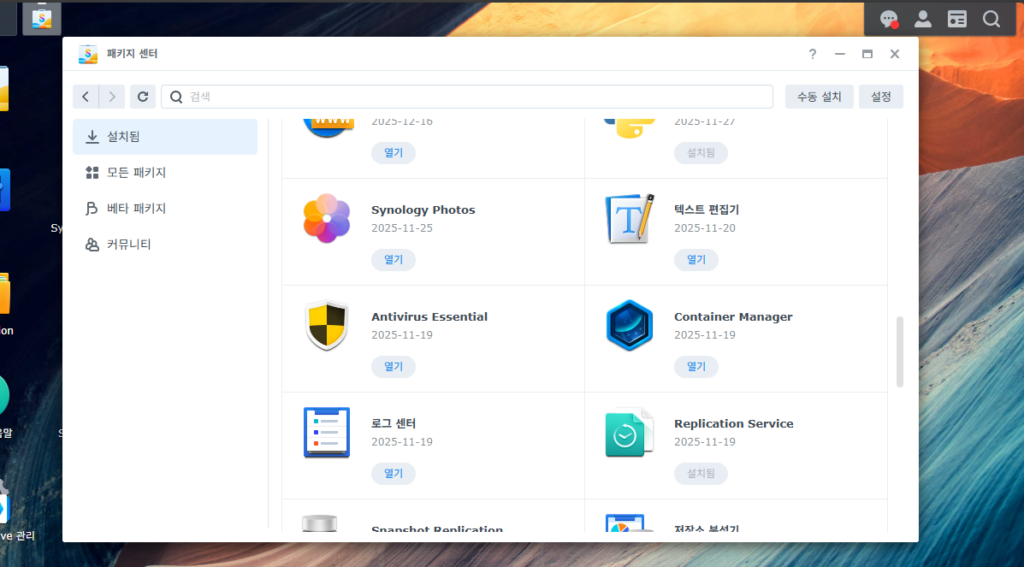
Task: Open the desktop search magnifier icon
Action: (x=991, y=19)
